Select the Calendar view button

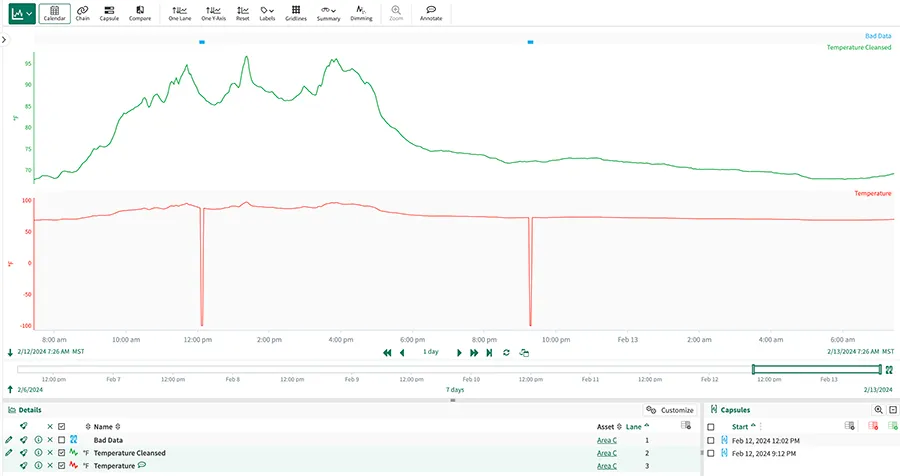(x=55, y=13)
